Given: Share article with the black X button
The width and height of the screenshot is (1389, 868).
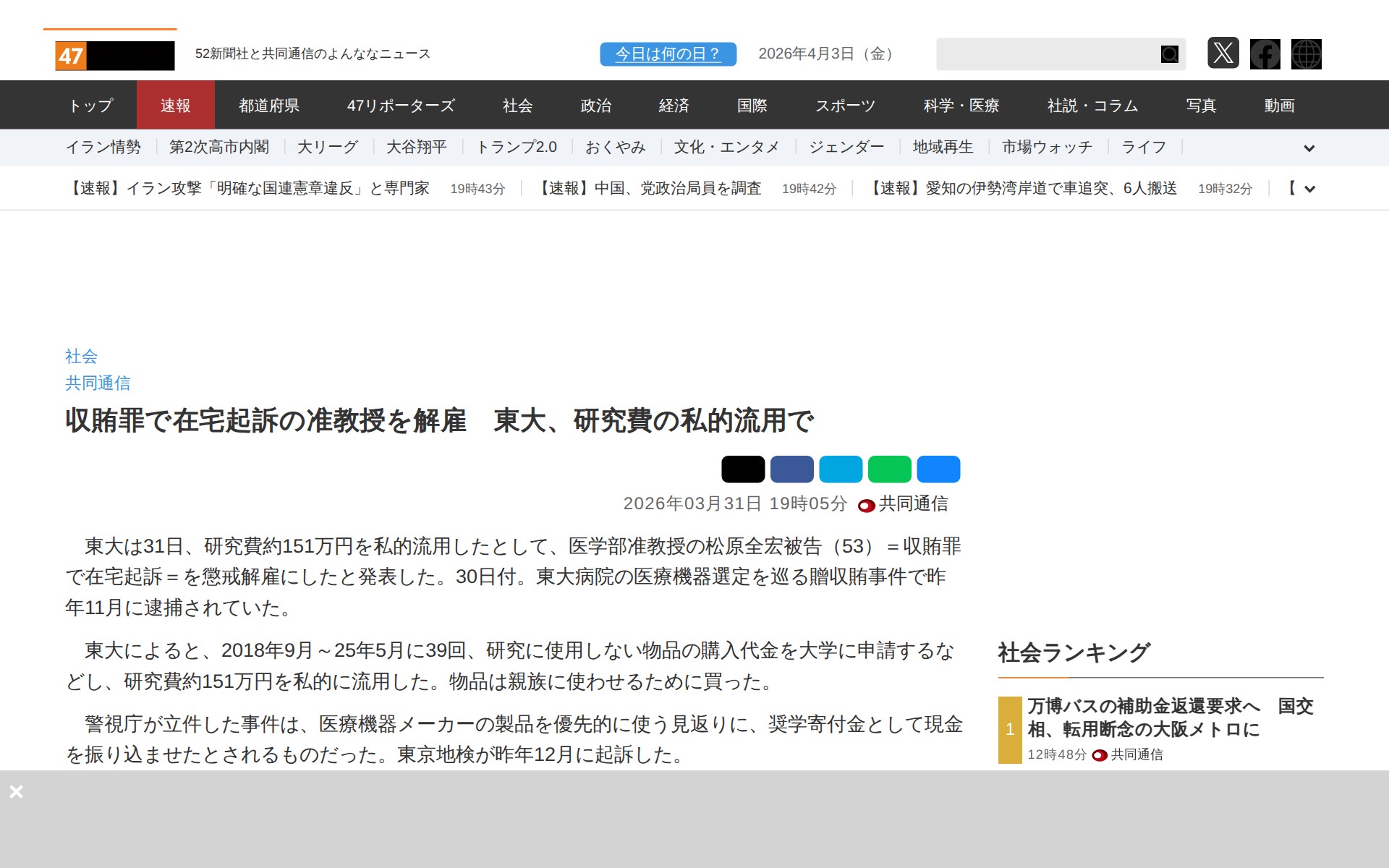Looking at the screenshot, I should tap(742, 469).
